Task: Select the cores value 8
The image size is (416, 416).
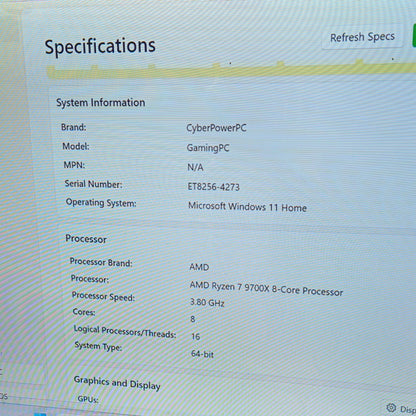Action: [193, 319]
